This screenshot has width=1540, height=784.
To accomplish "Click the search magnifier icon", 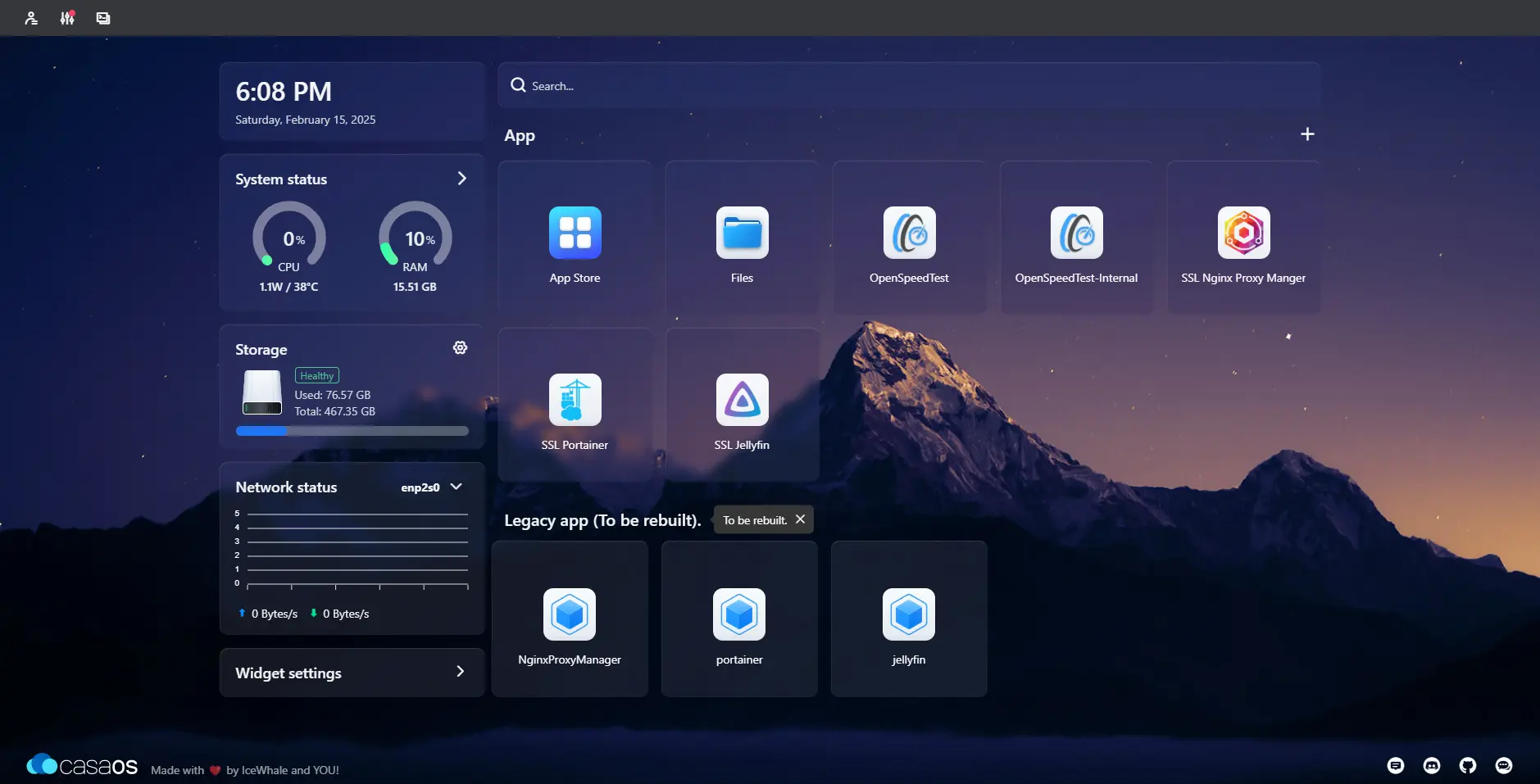I will coord(518,85).
